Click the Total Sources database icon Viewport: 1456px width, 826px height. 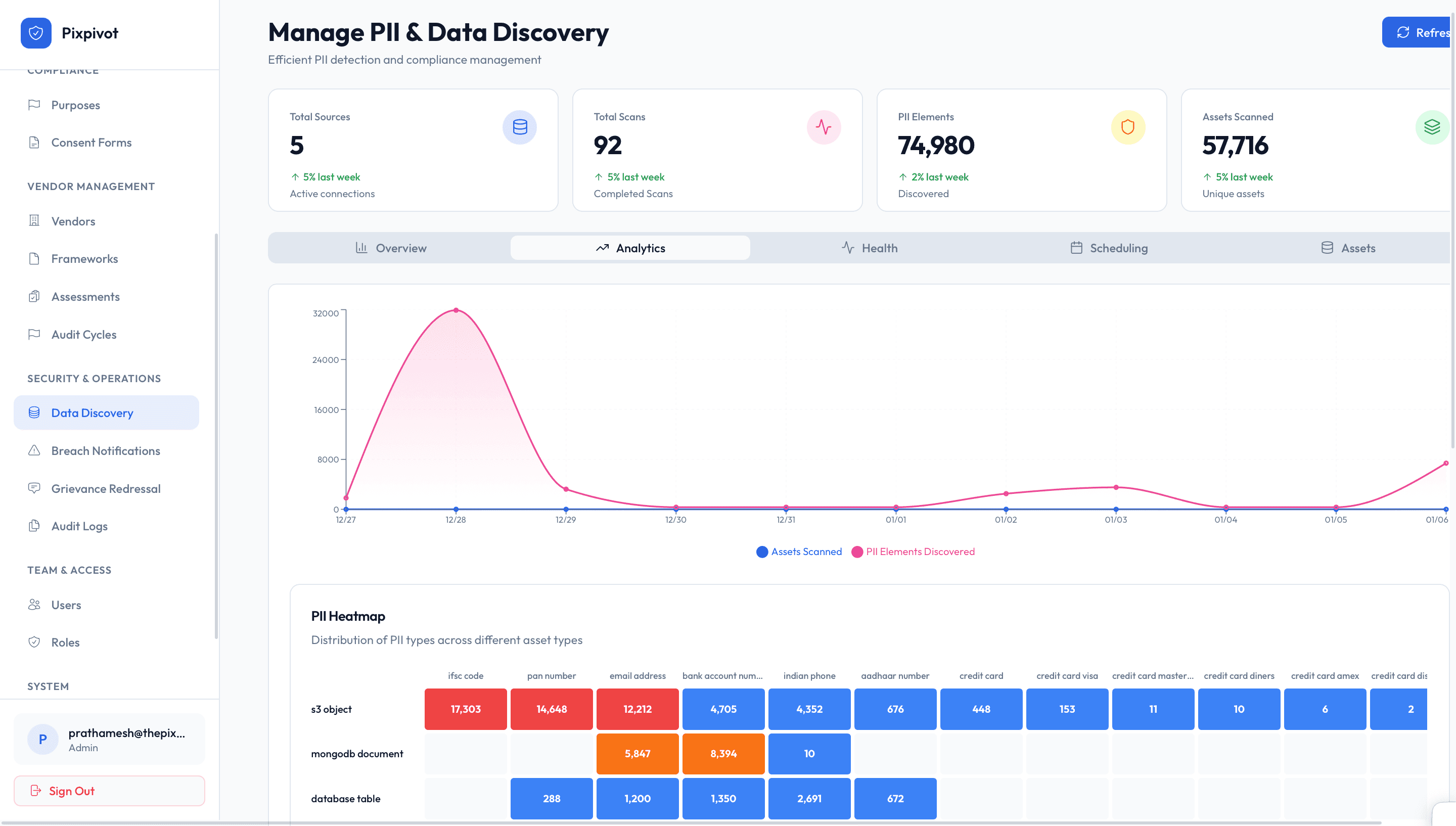point(519,127)
